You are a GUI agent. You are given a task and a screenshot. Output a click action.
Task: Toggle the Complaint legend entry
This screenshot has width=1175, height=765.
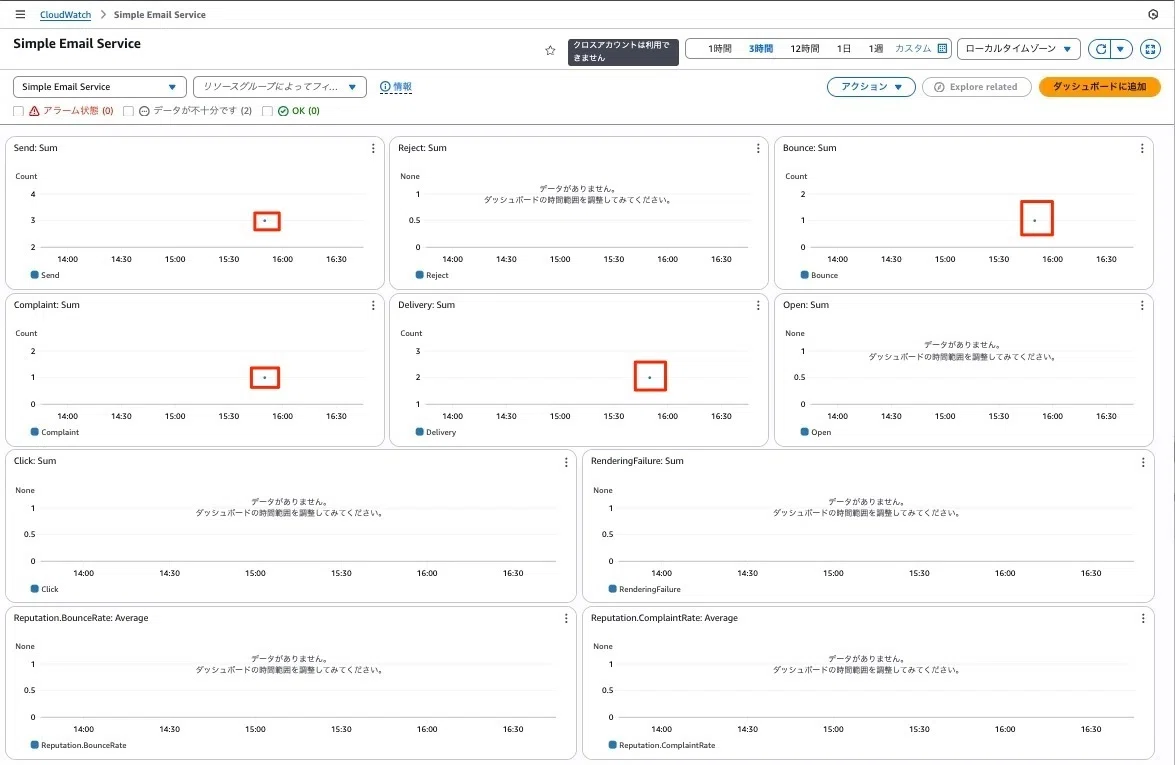(55, 432)
